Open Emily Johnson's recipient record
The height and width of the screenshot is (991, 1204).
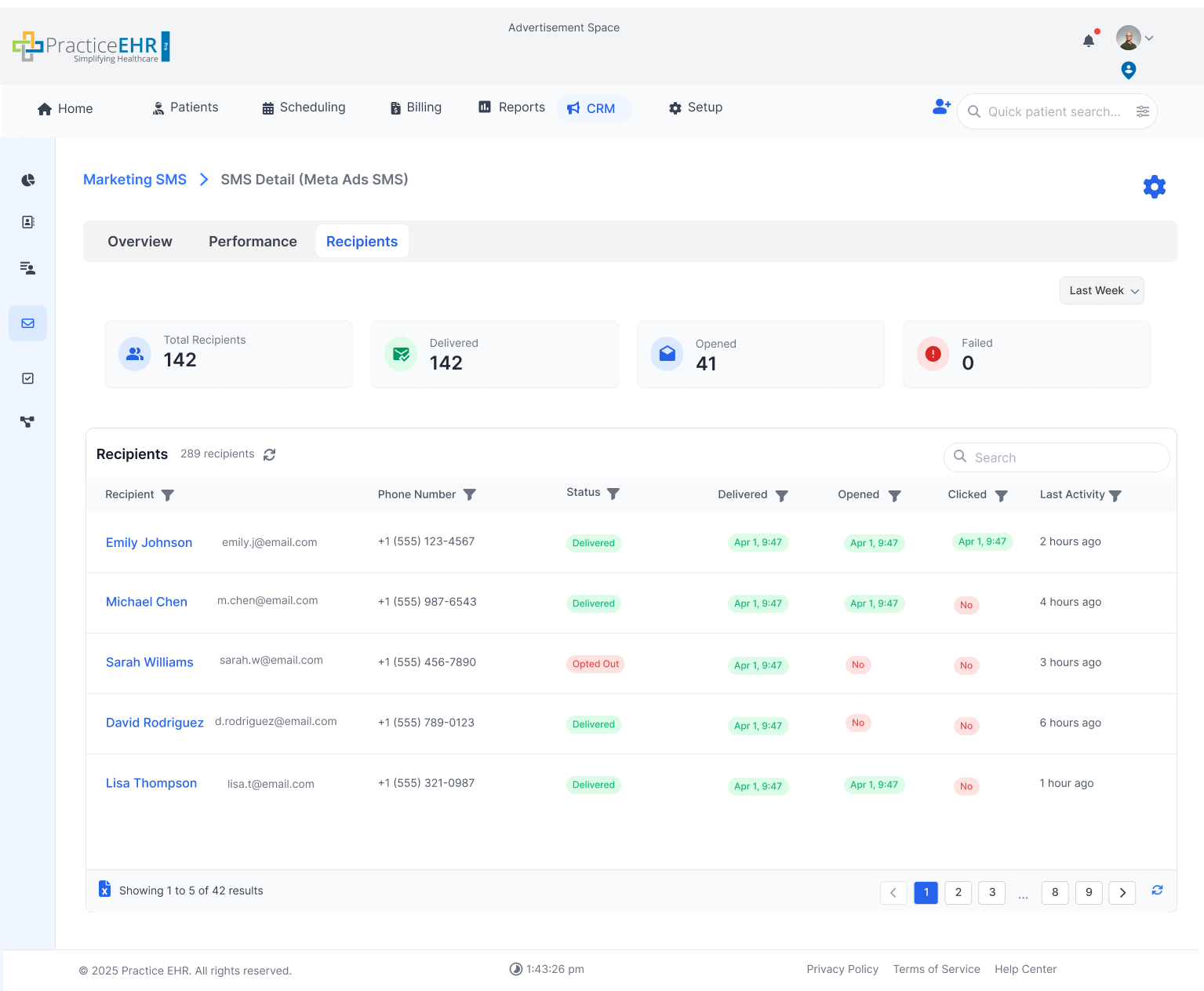tap(149, 542)
